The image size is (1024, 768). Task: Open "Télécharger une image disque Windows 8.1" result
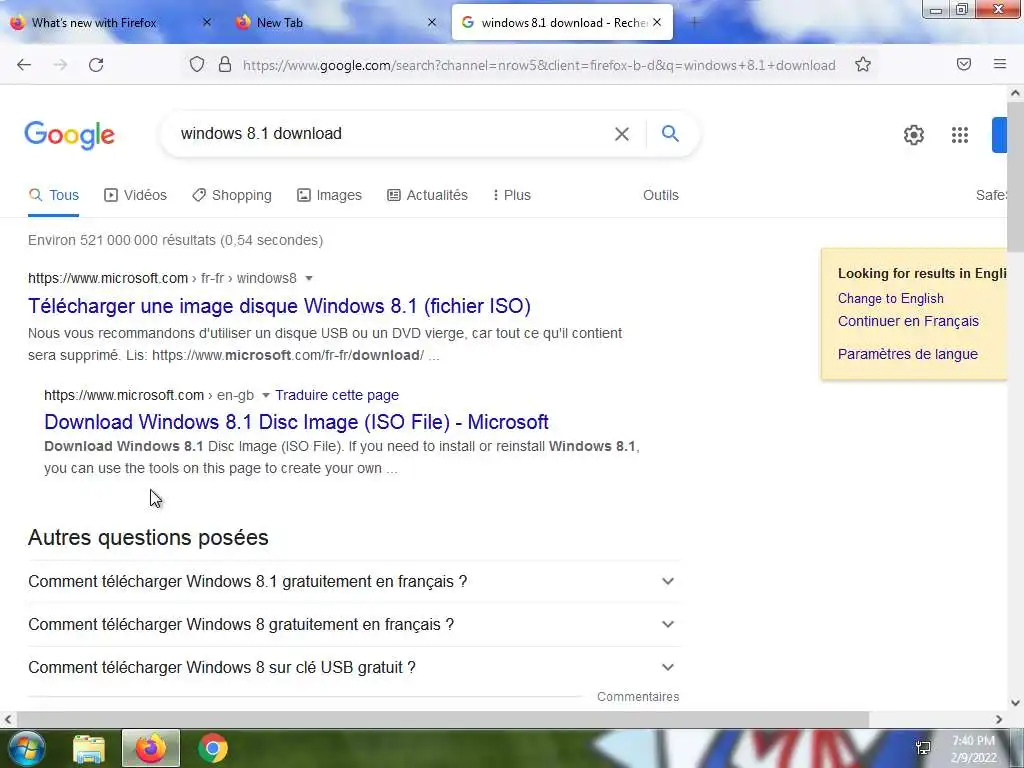pos(279,306)
